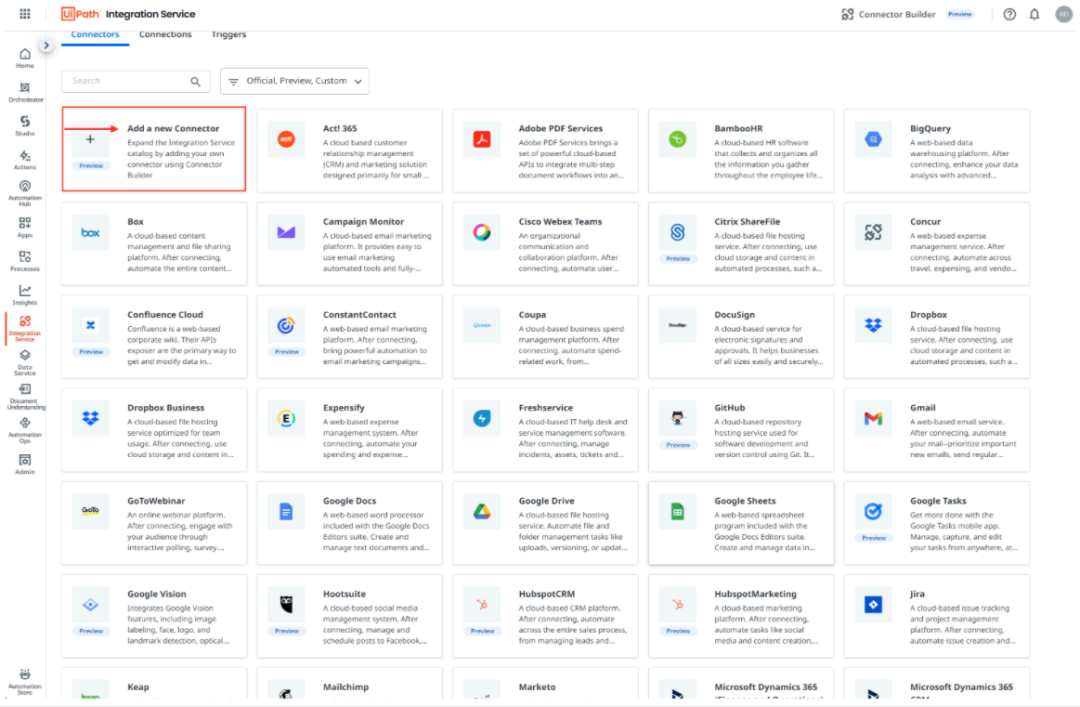Switch to the Triggers tab
Viewport: 1080px width, 707px height.
pyautogui.click(x=229, y=34)
